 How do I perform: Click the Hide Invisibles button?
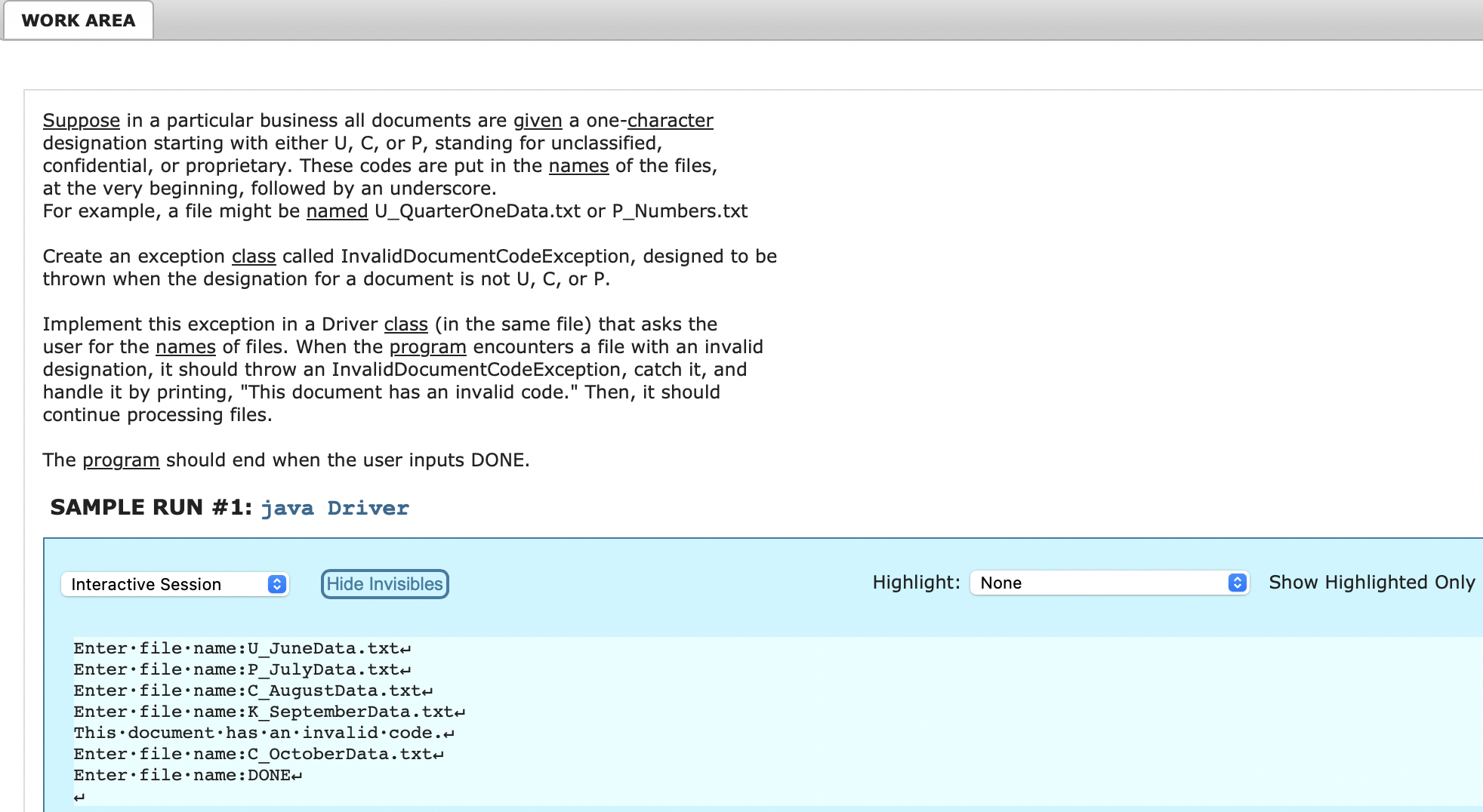coord(384,583)
